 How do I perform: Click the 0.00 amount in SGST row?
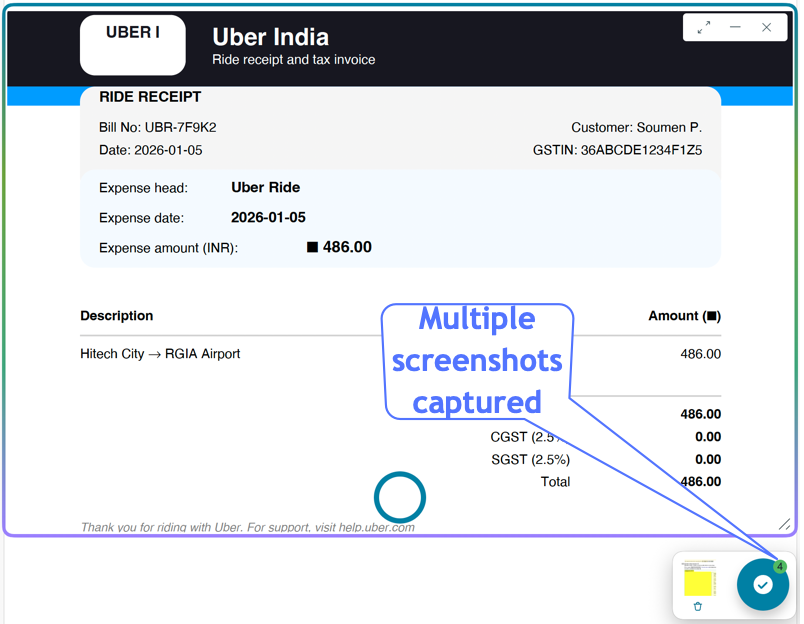click(708, 459)
